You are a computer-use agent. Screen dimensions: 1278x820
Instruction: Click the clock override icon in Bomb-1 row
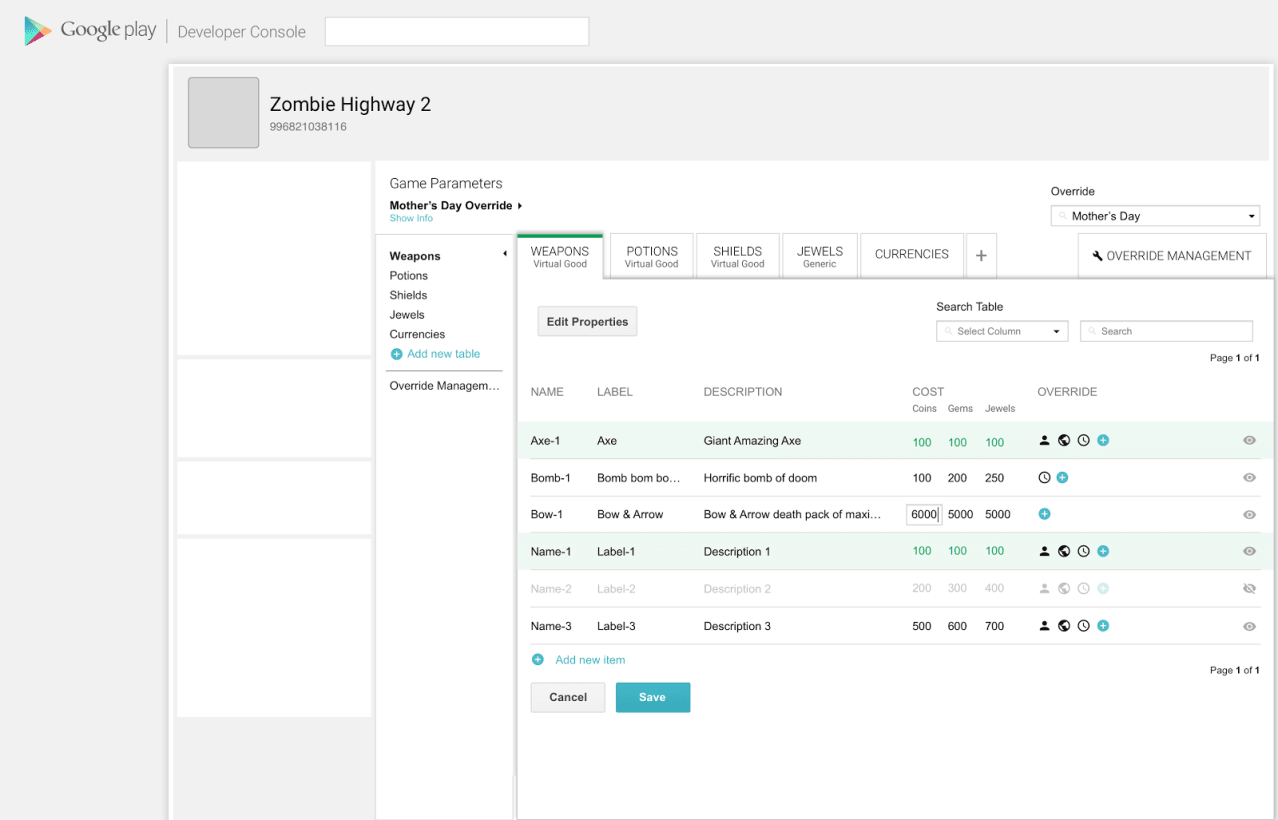point(1045,478)
